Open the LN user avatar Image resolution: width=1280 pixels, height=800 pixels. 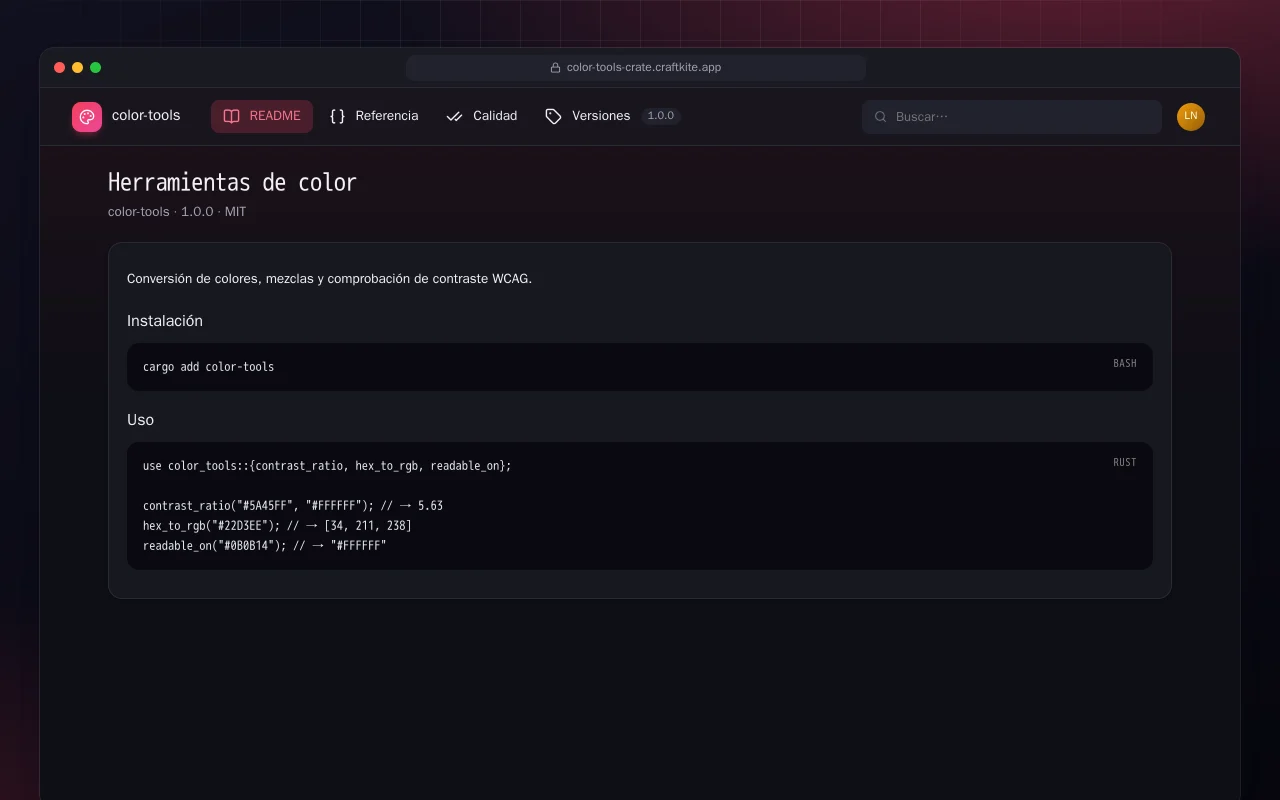point(1191,117)
